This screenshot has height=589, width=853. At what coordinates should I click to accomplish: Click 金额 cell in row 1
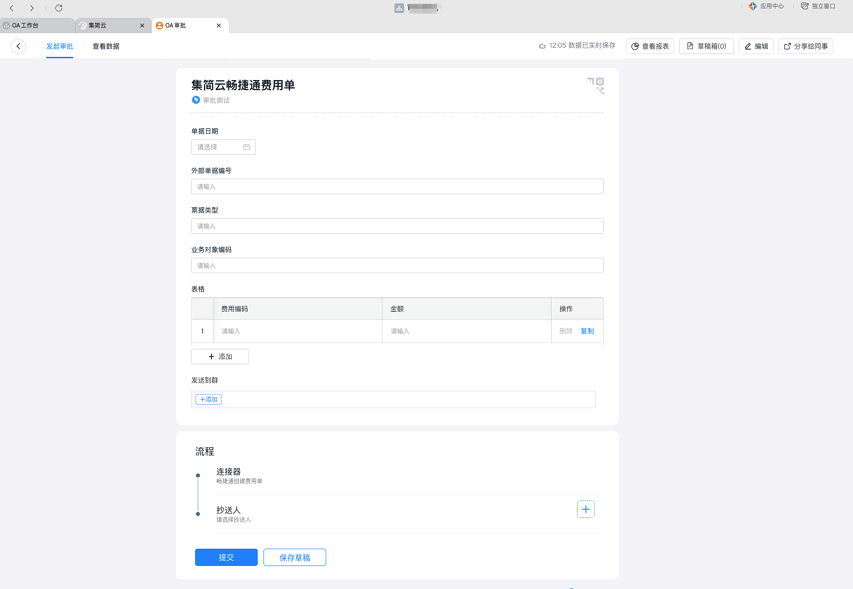[x=467, y=331]
